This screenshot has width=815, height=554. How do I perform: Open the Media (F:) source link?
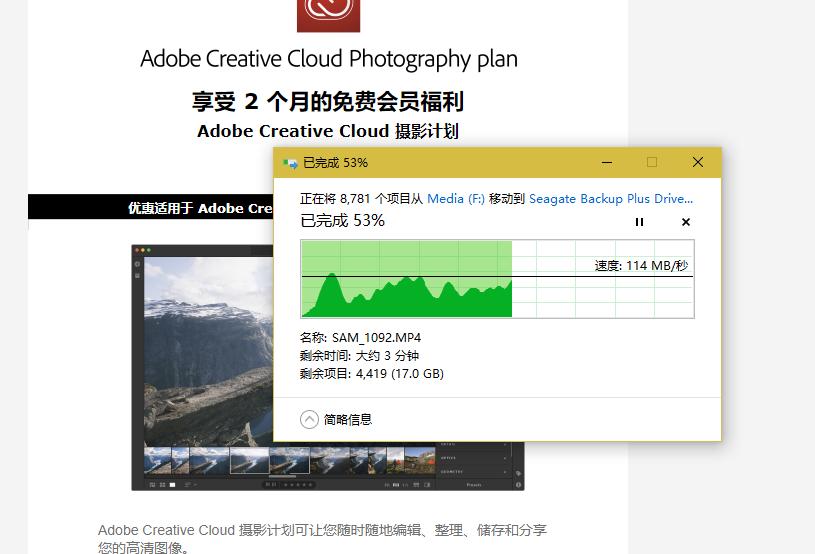[x=456, y=199]
